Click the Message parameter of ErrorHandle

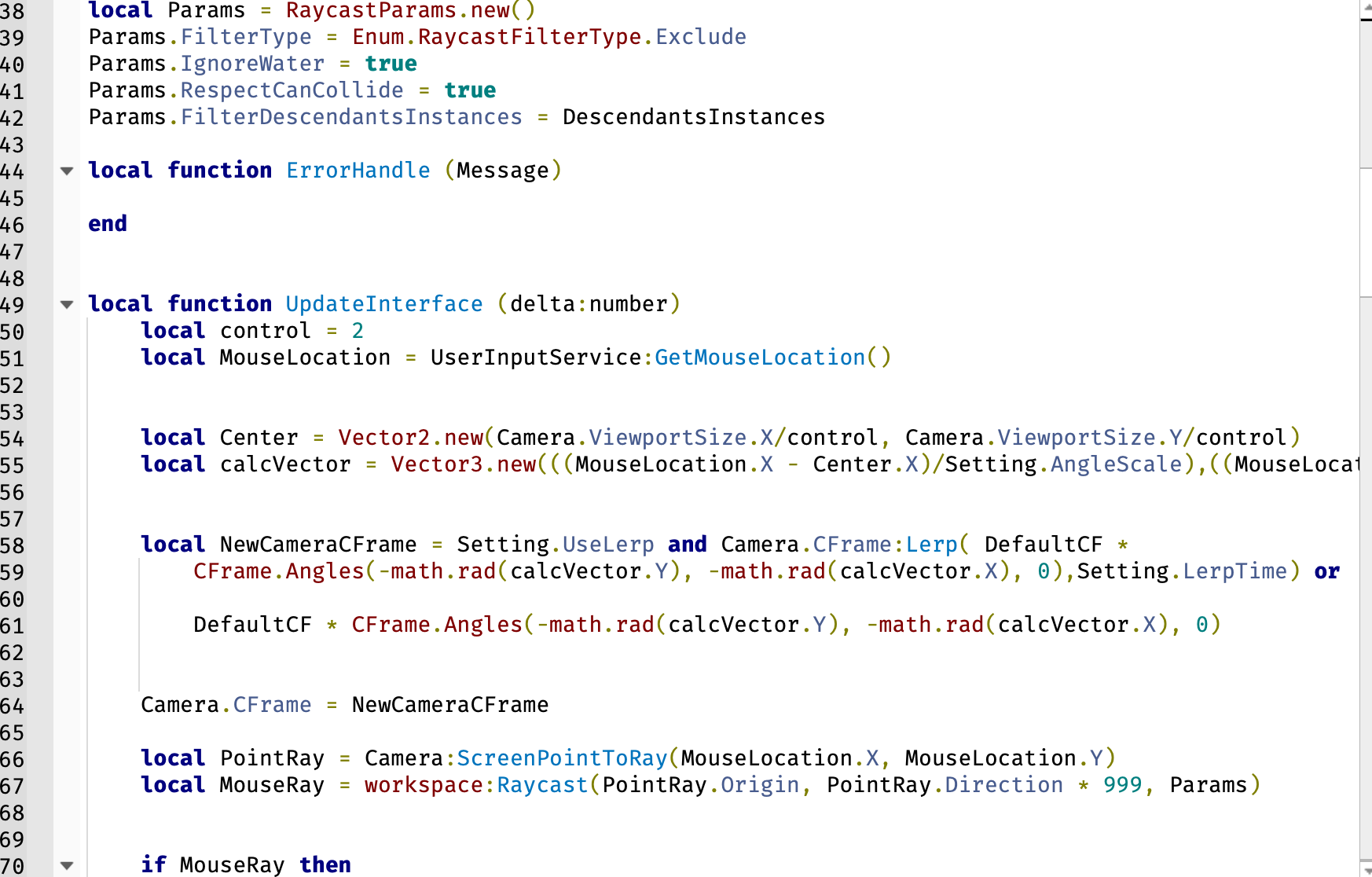pyautogui.click(x=503, y=171)
